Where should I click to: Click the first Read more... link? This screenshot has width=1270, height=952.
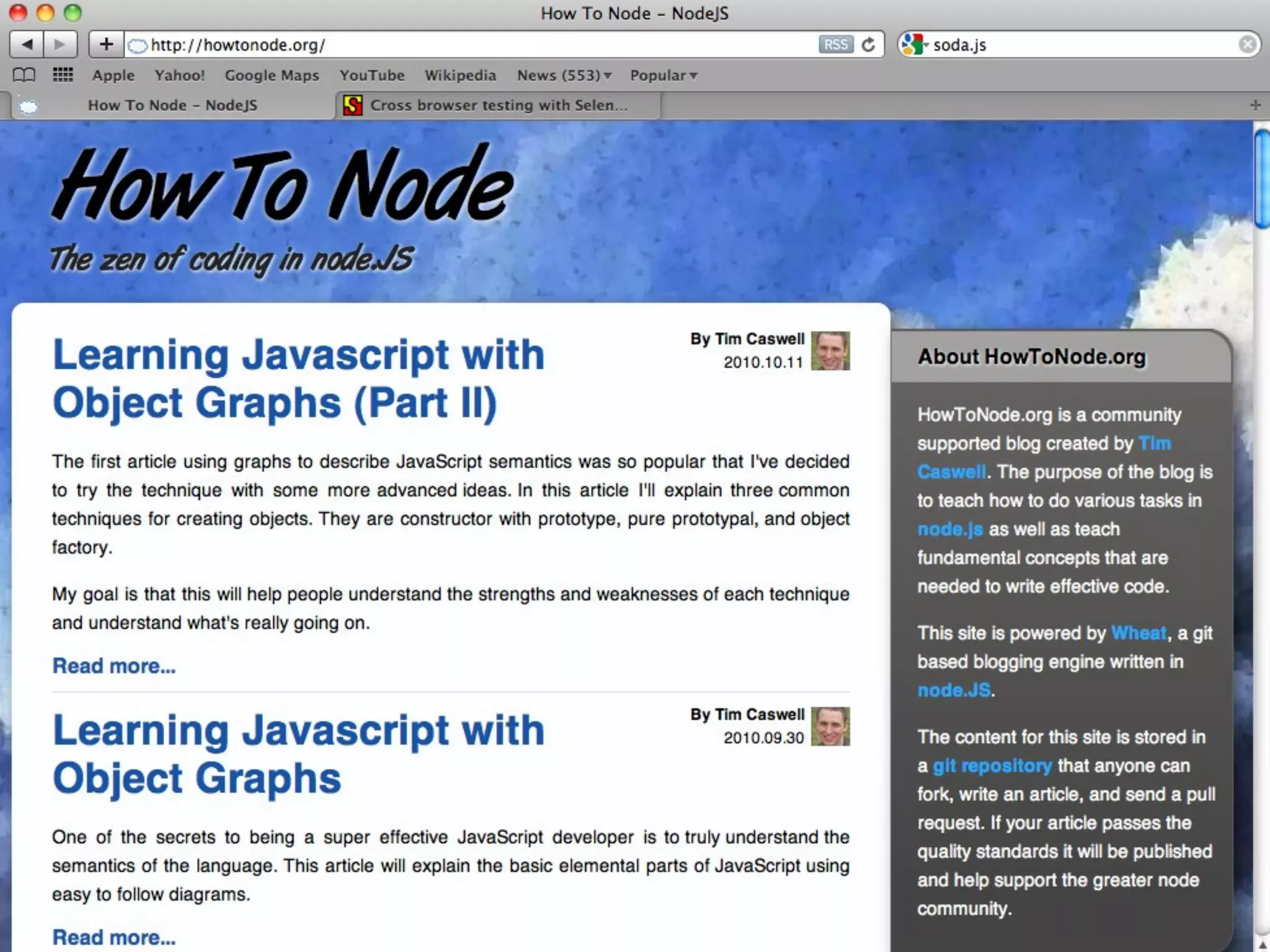click(113, 666)
